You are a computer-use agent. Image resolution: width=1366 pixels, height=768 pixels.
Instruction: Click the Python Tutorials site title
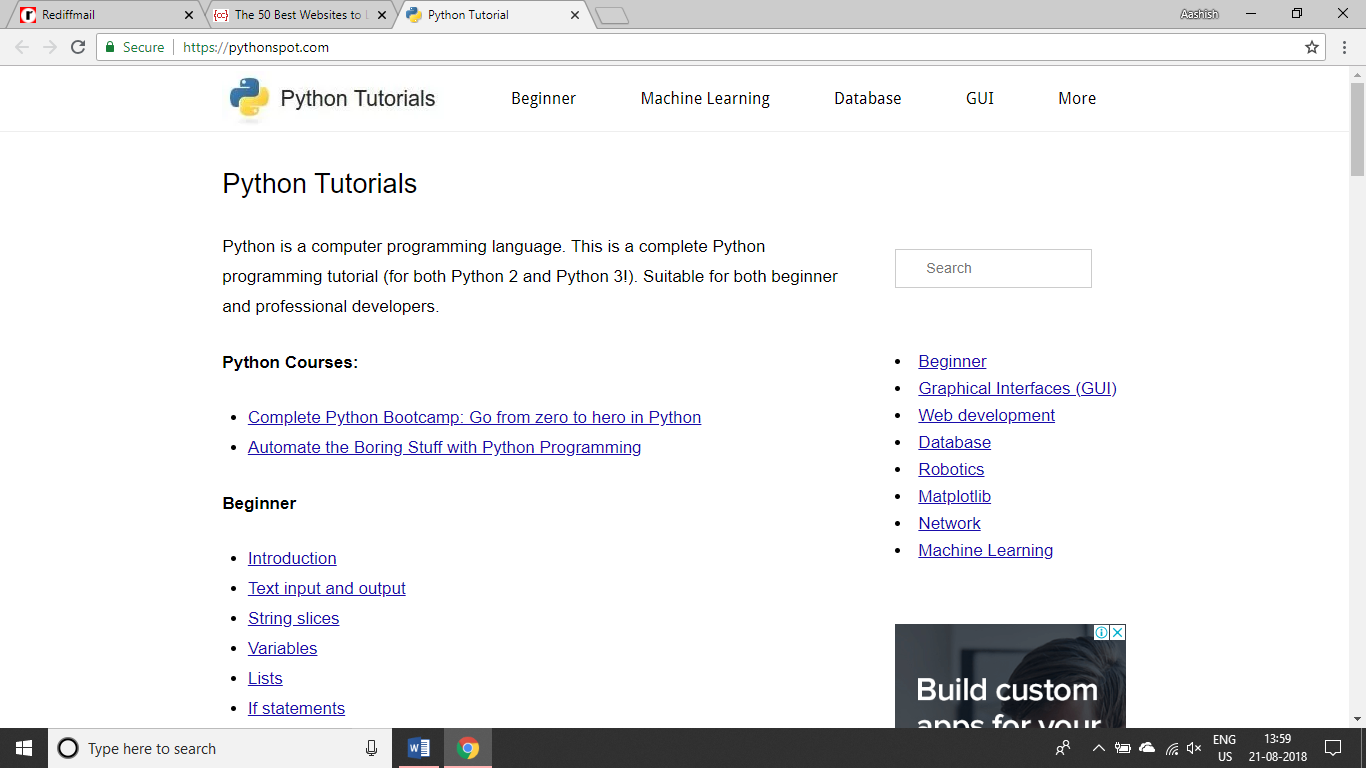[358, 98]
